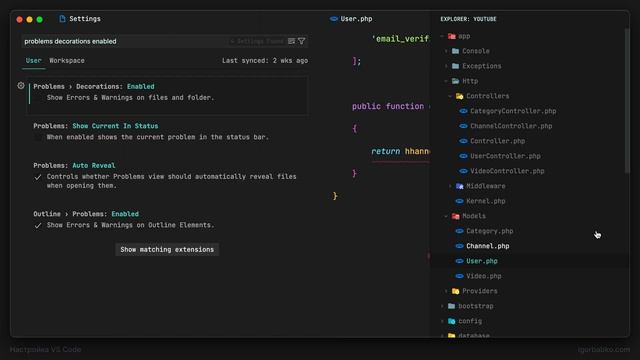Collapse the app folder chevron
Screen dimensions: 640x360
pyautogui.click(x=442, y=36)
